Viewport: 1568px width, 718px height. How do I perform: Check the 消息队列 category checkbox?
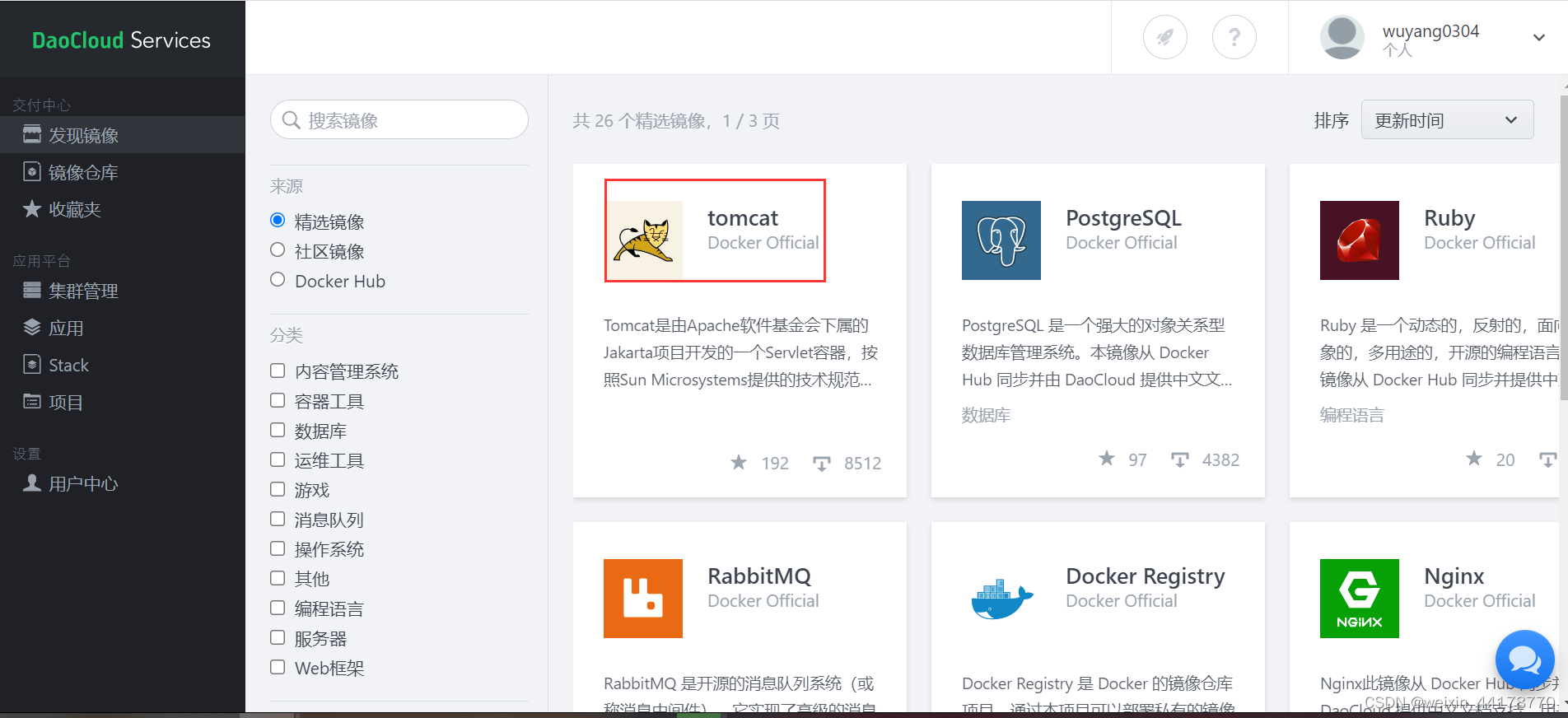[278, 519]
